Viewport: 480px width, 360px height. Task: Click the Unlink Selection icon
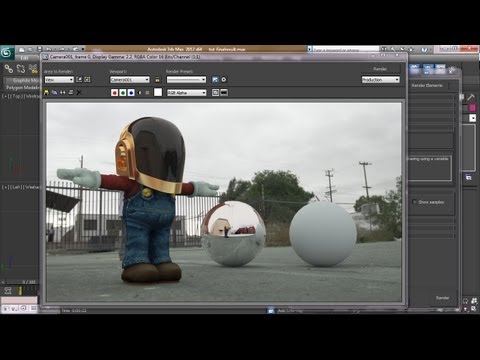[x=21, y=69]
